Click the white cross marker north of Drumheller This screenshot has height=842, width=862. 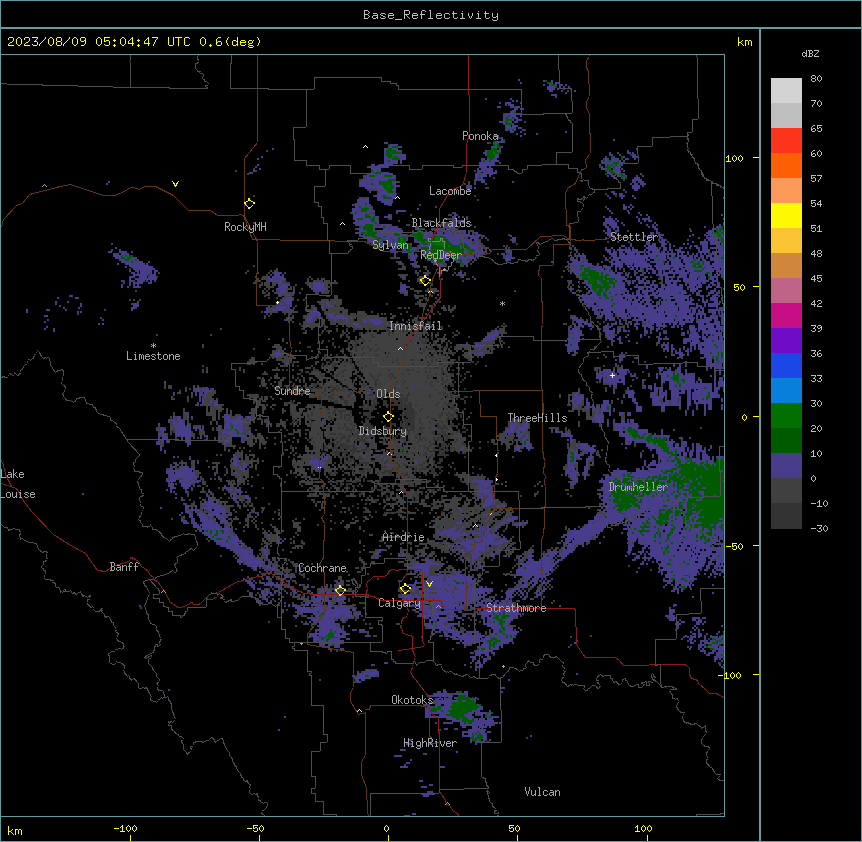(x=612, y=375)
